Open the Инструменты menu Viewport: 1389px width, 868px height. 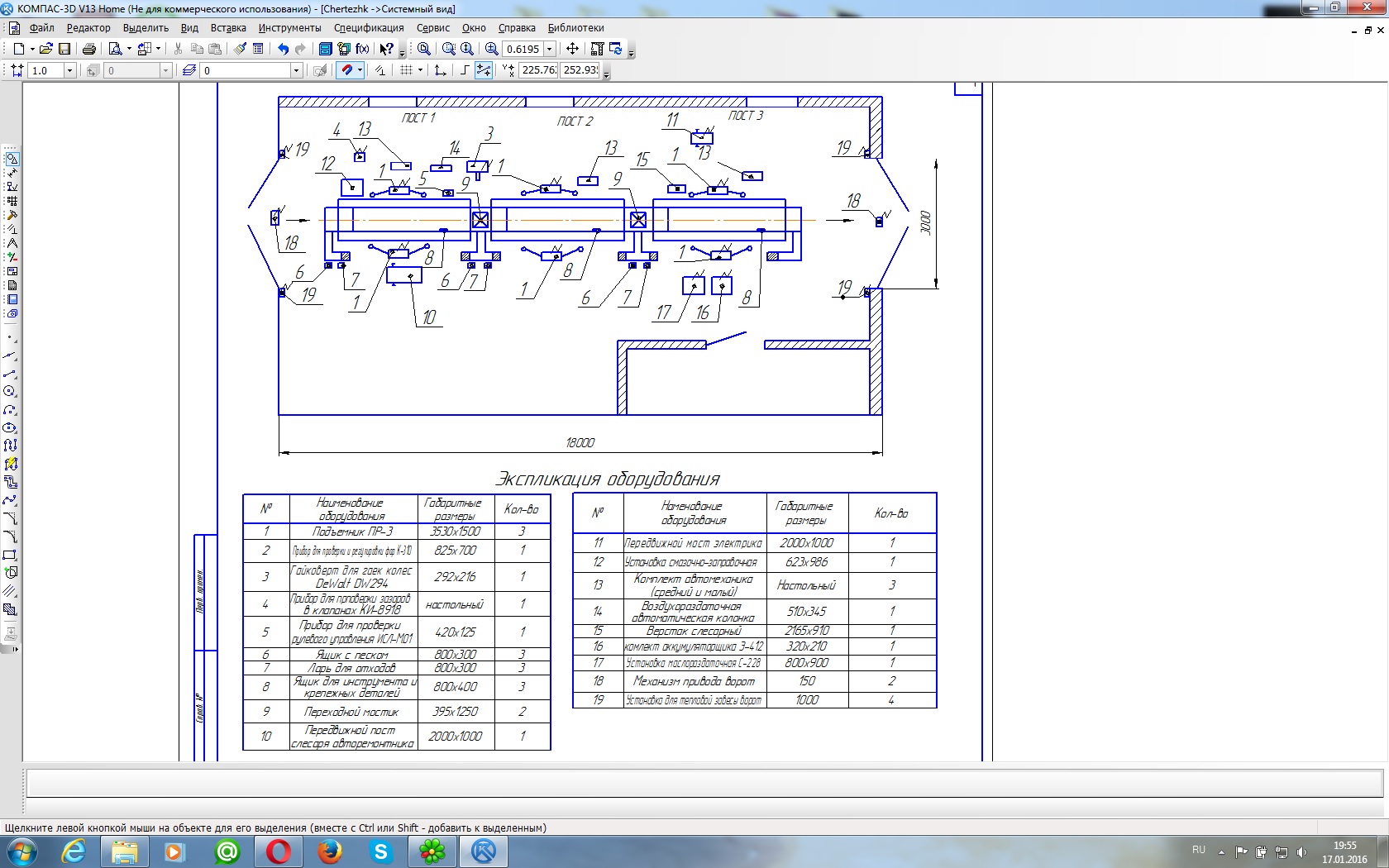pos(289,27)
